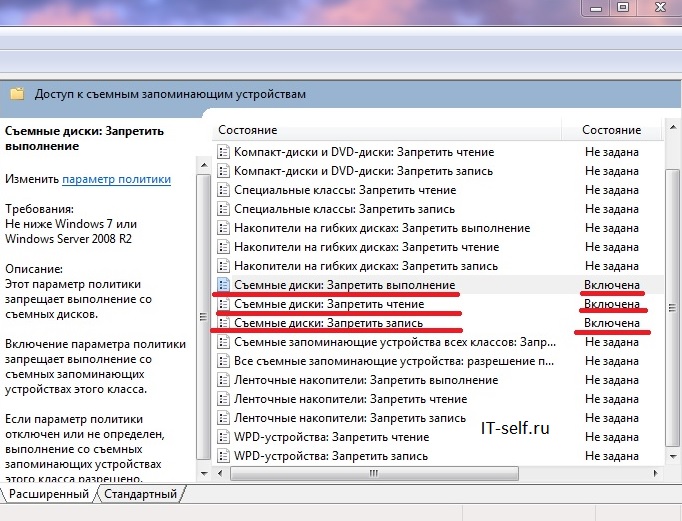
Task: Click icon of Съемные диски: Запретить запись
Action: (223, 323)
